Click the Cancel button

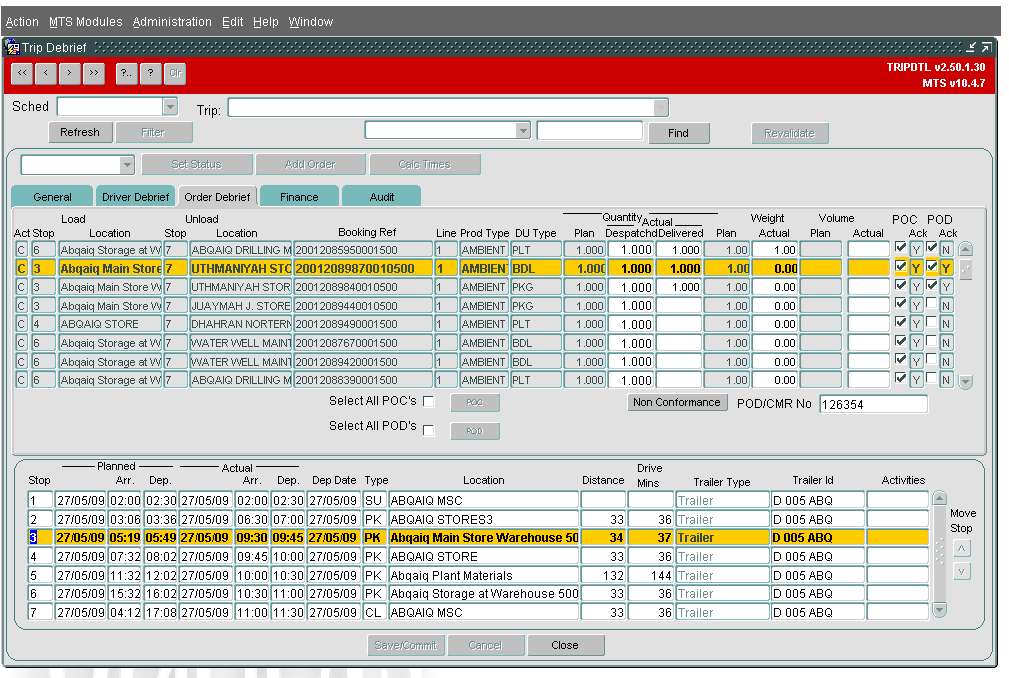[485, 645]
